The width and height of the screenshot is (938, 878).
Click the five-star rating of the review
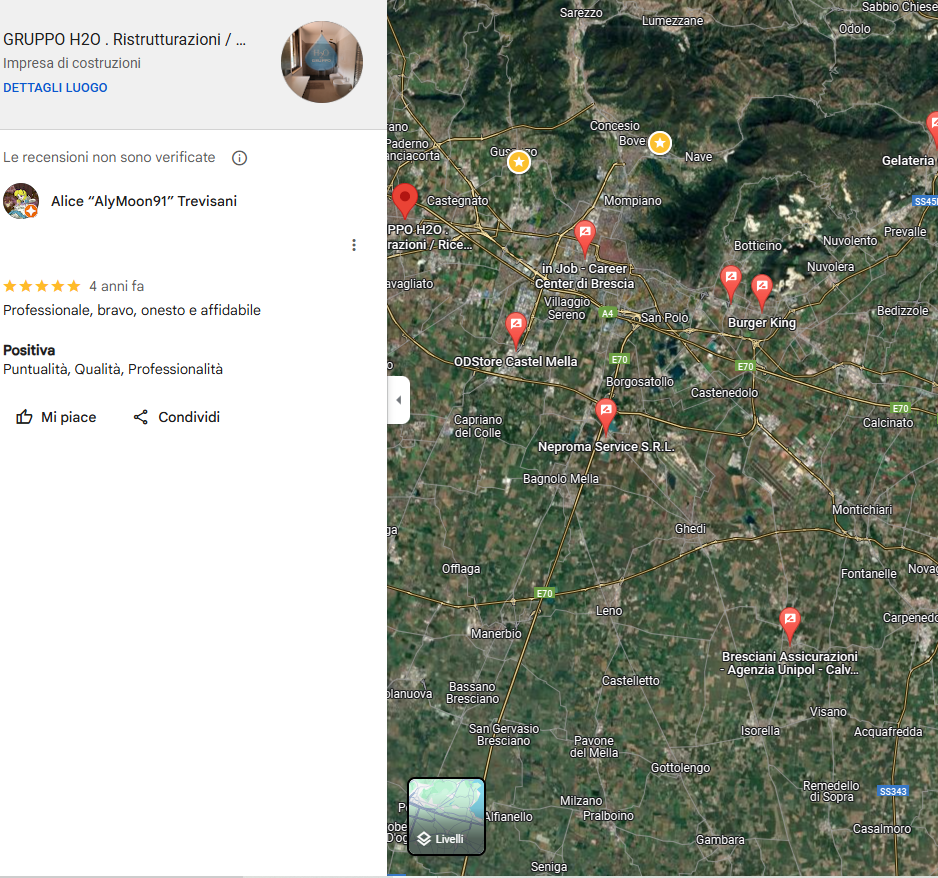pos(42,286)
